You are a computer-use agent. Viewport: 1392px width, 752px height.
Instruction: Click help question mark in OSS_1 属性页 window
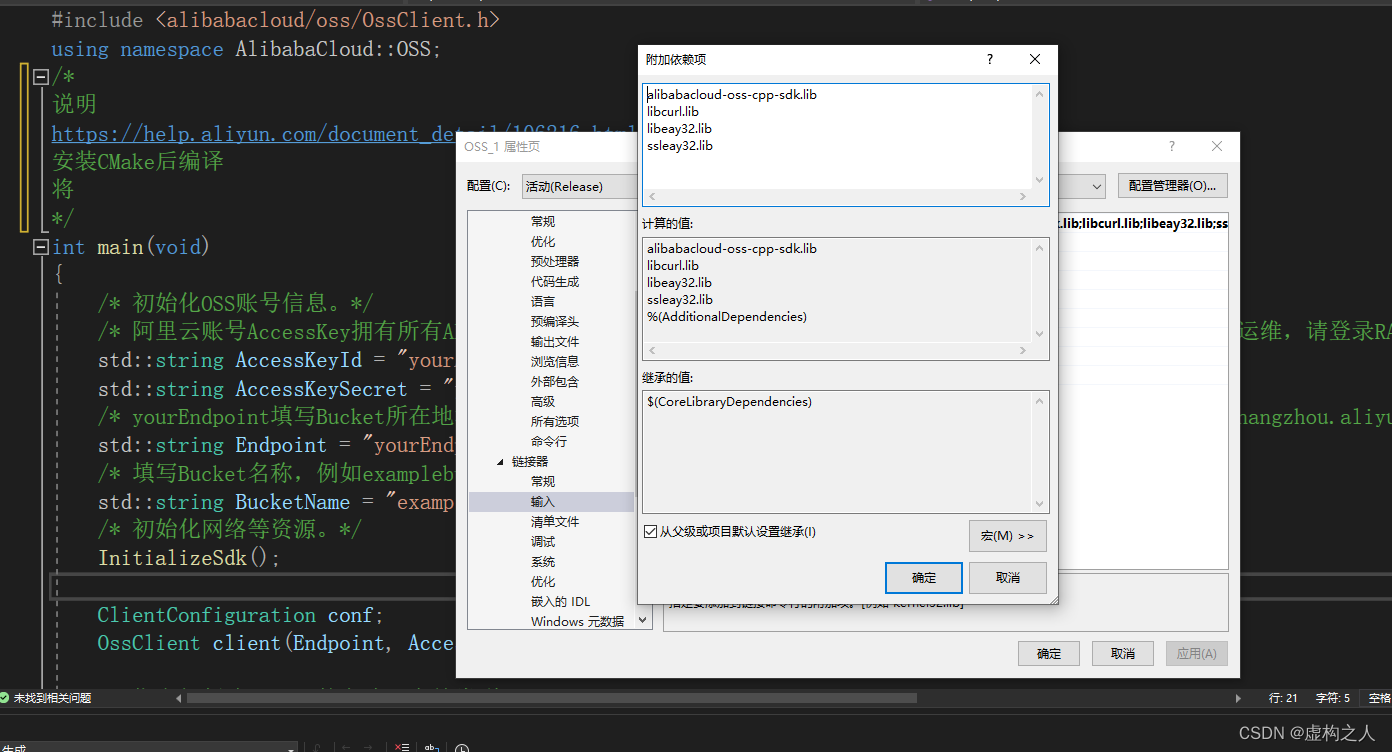pos(1172,146)
